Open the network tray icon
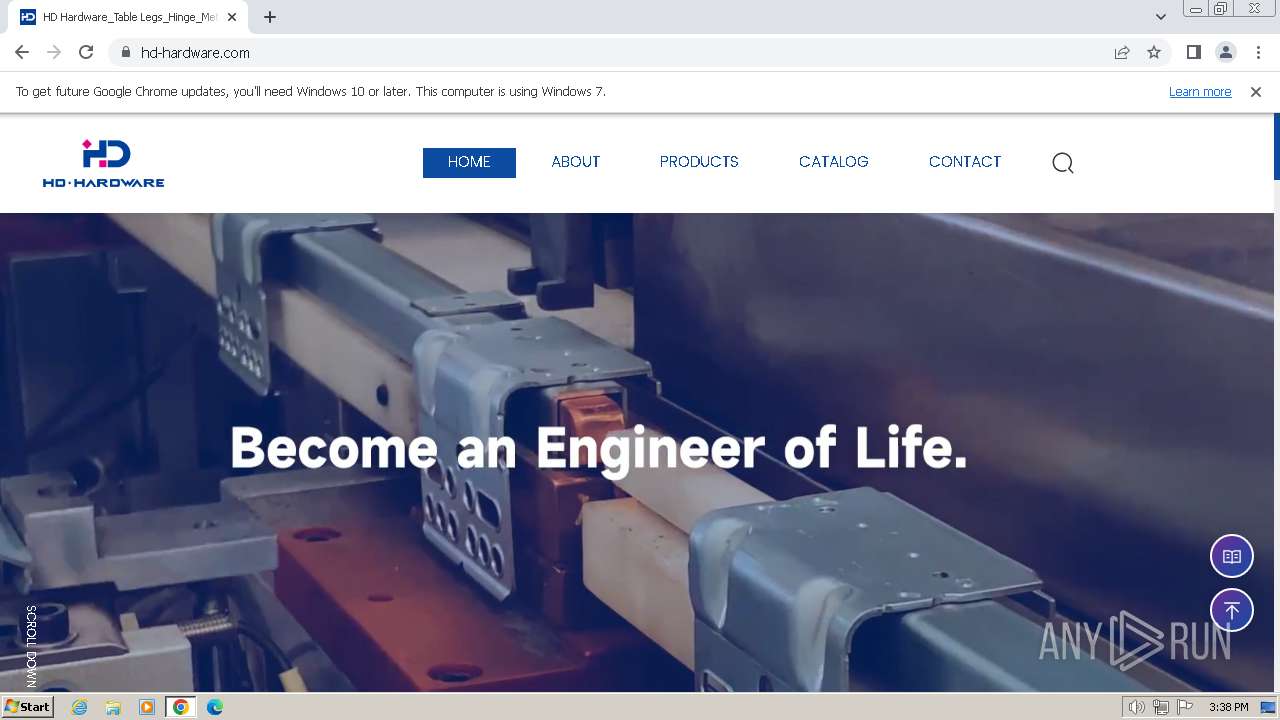This screenshot has height=720, width=1280. [x=1161, y=707]
